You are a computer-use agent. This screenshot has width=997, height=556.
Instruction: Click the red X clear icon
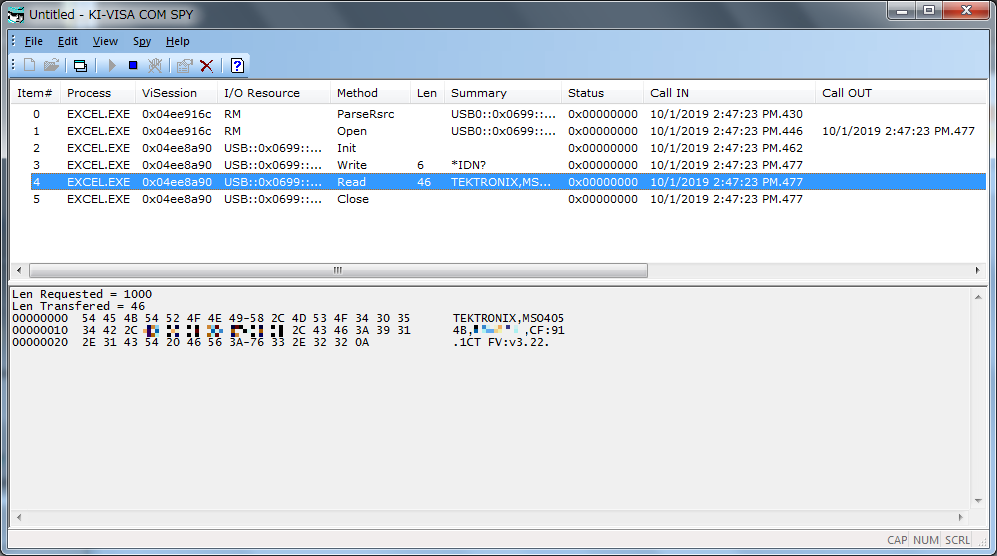(x=207, y=66)
